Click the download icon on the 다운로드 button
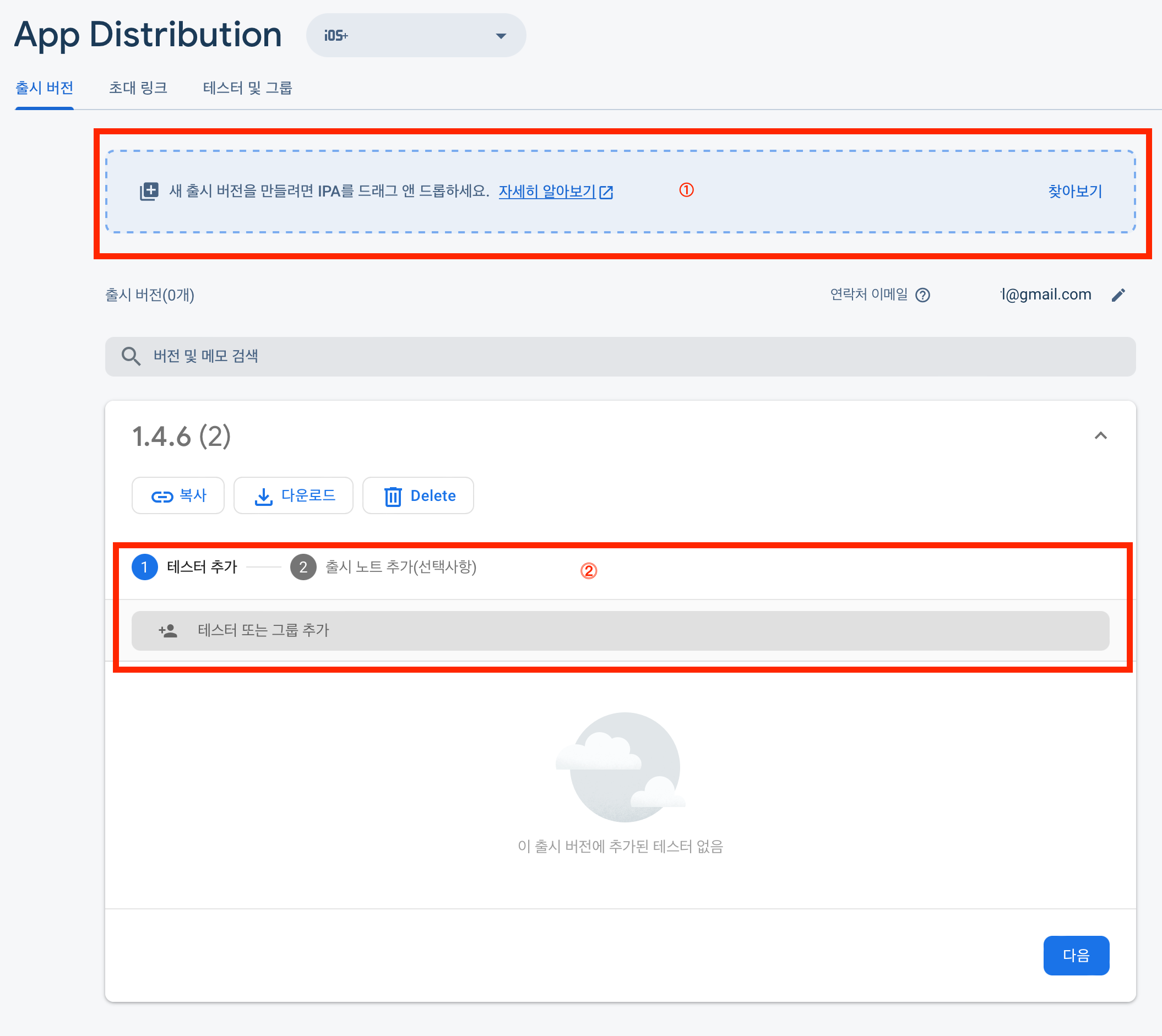Image resolution: width=1162 pixels, height=1036 pixels. click(263, 497)
